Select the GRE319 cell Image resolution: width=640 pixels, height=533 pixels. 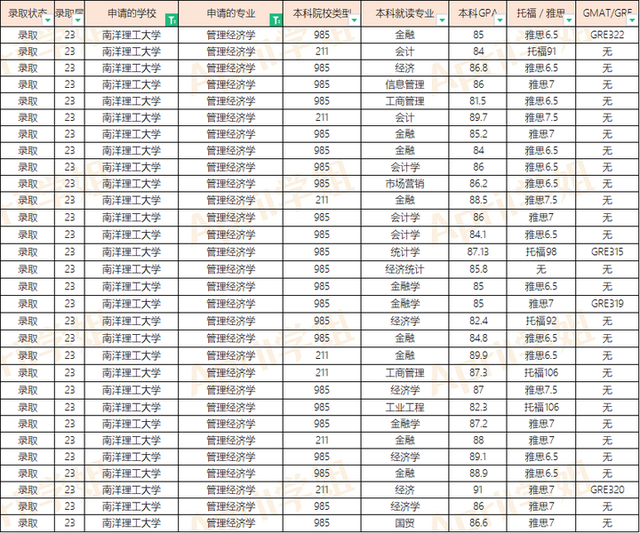[607, 304]
